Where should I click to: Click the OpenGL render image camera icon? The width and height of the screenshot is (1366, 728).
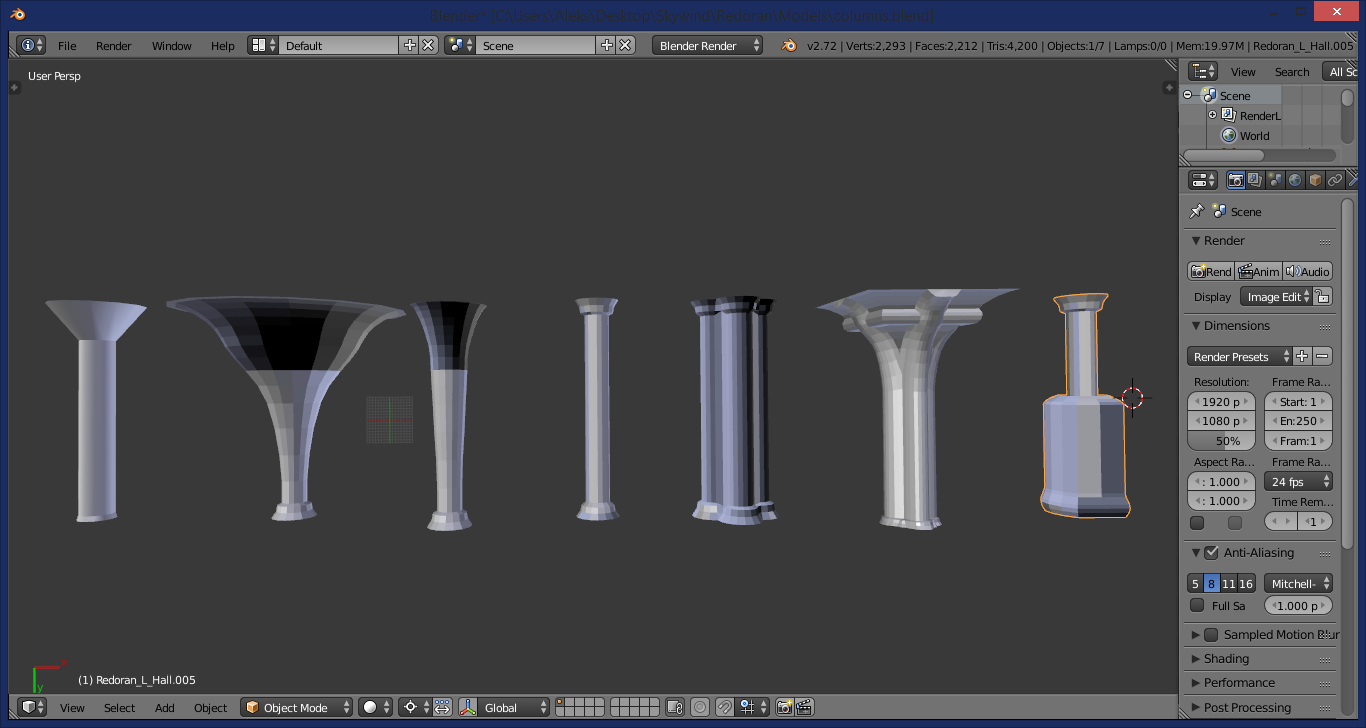tap(785, 707)
